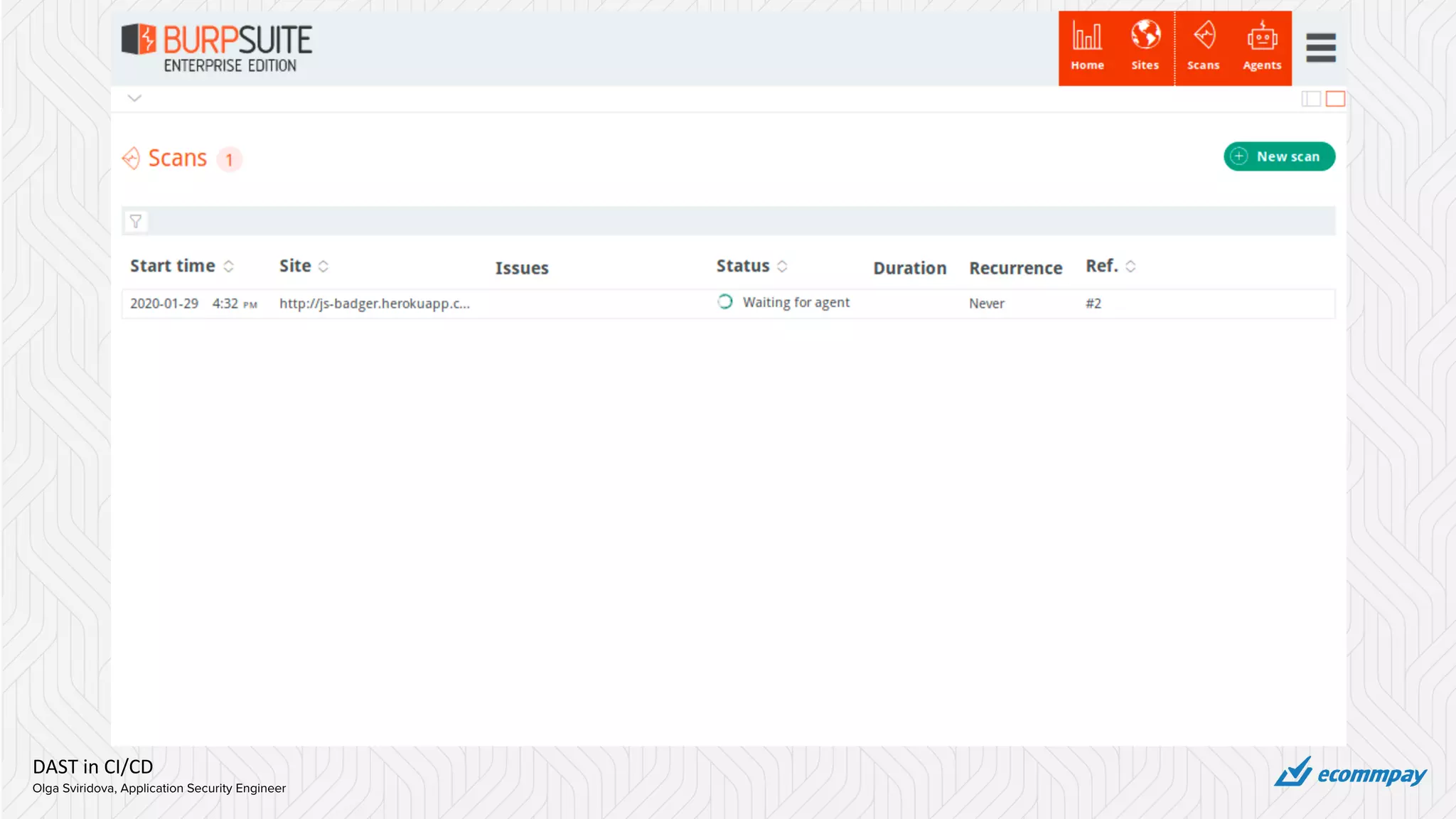Switch to split panel layout view
The width and height of the screenshot is (1456, 819).
(1310, 99)
